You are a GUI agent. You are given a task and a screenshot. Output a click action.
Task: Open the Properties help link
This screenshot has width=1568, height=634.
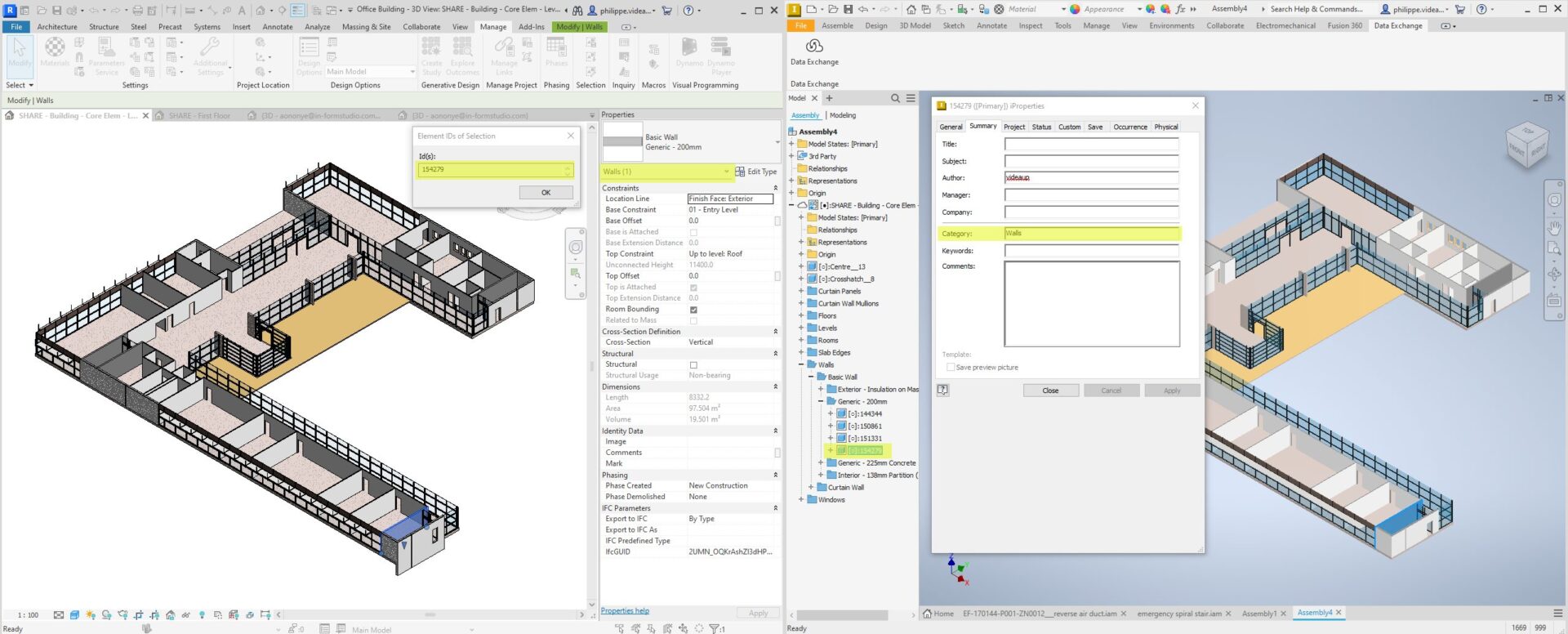coord(625,611)
